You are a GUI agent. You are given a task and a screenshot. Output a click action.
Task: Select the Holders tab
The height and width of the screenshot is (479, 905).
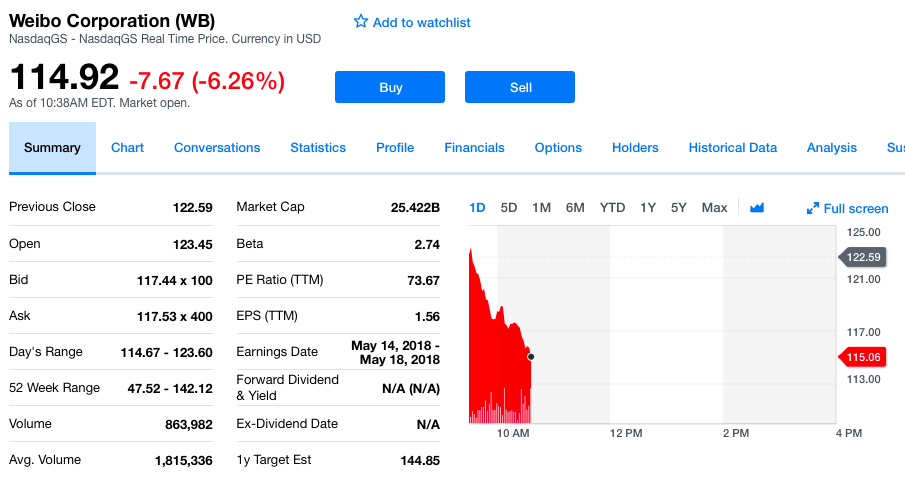point(635,148)
